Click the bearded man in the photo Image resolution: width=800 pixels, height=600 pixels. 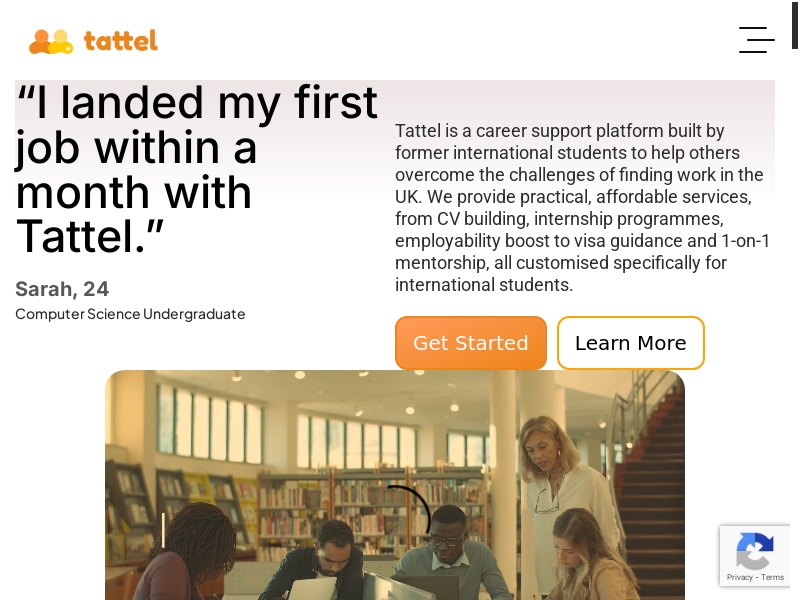coord(333,552)
